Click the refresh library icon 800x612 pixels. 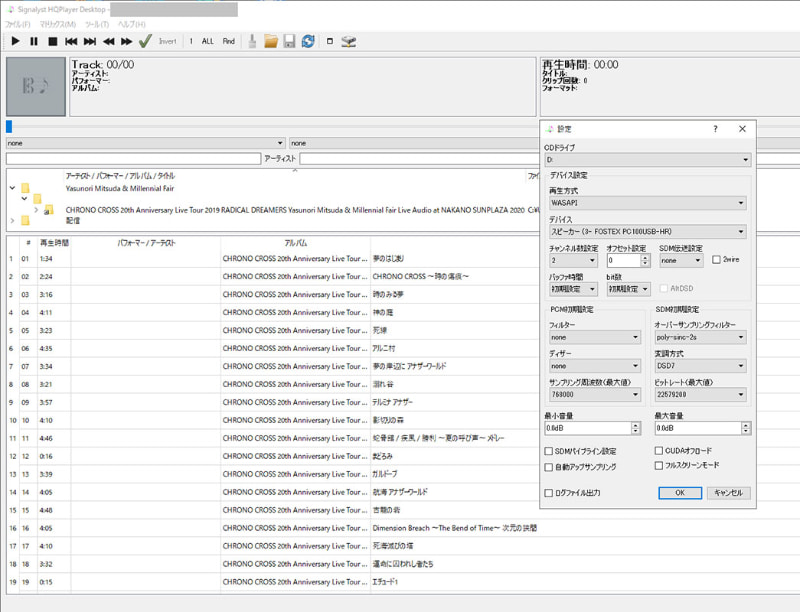pos(308,41)
